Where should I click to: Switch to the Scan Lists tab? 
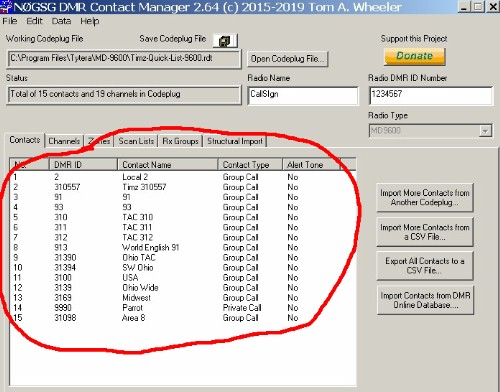(x=136, y=141)
